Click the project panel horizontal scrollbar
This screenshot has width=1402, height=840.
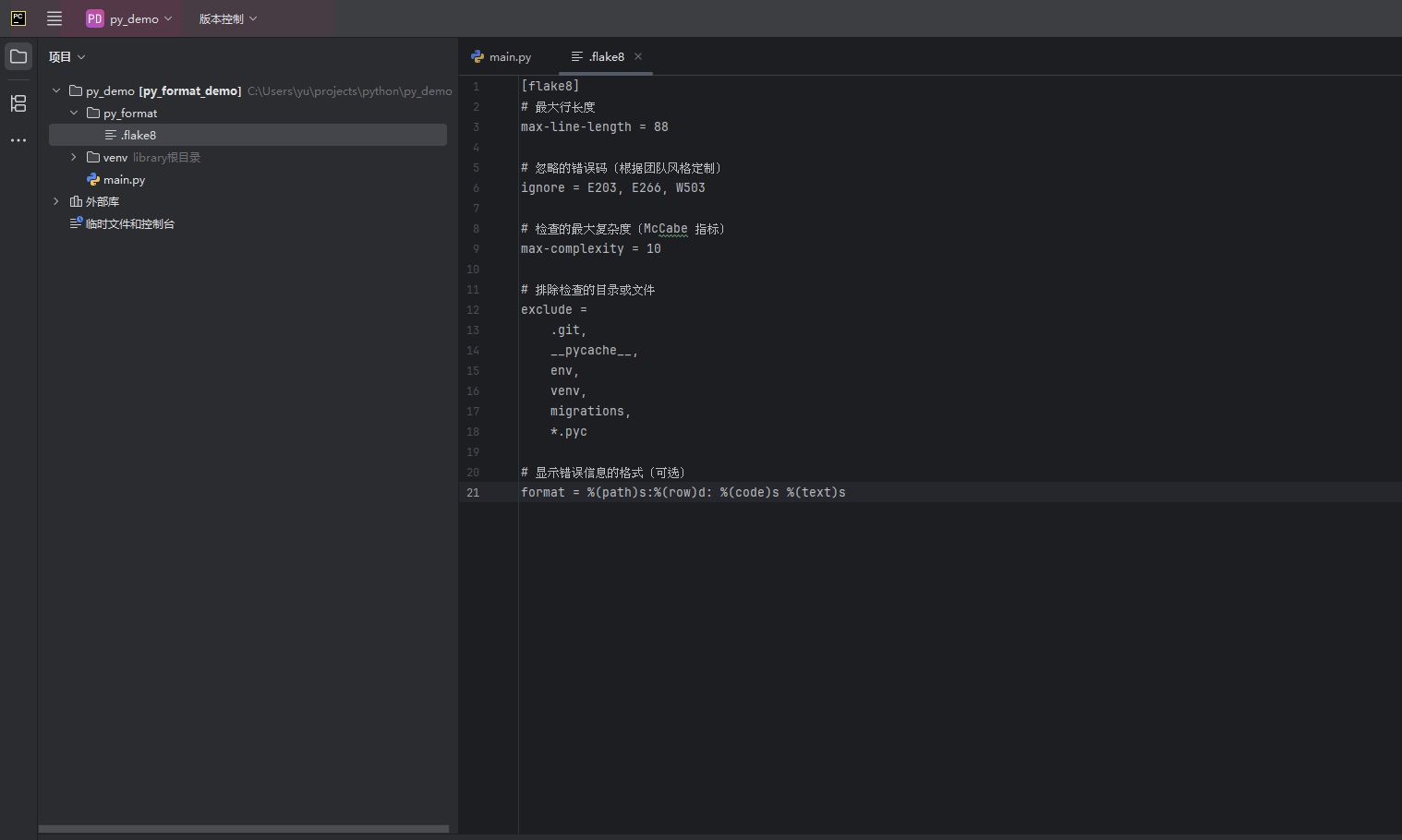click(x=244, y=829)
